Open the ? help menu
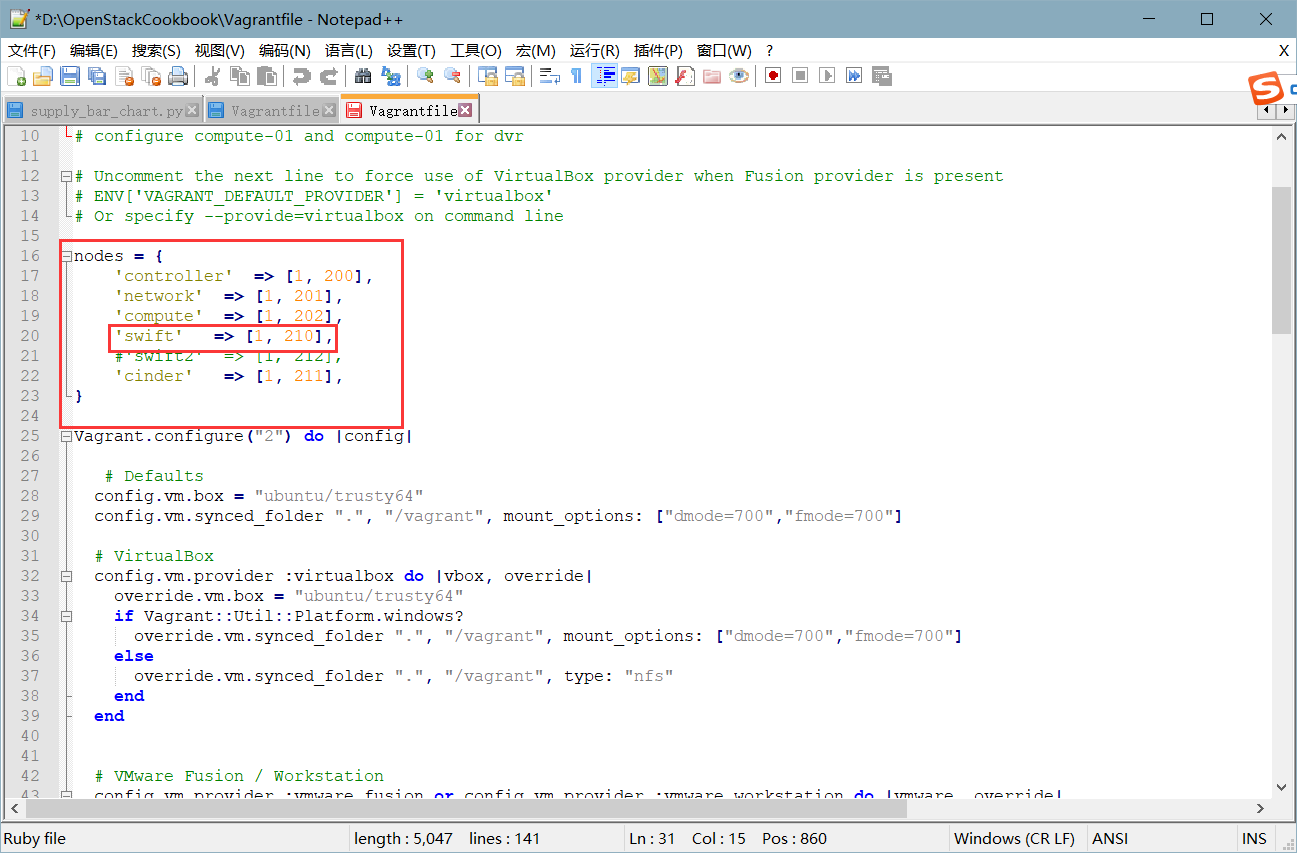This screenshot has width=1297, height=853. point(770,50)
